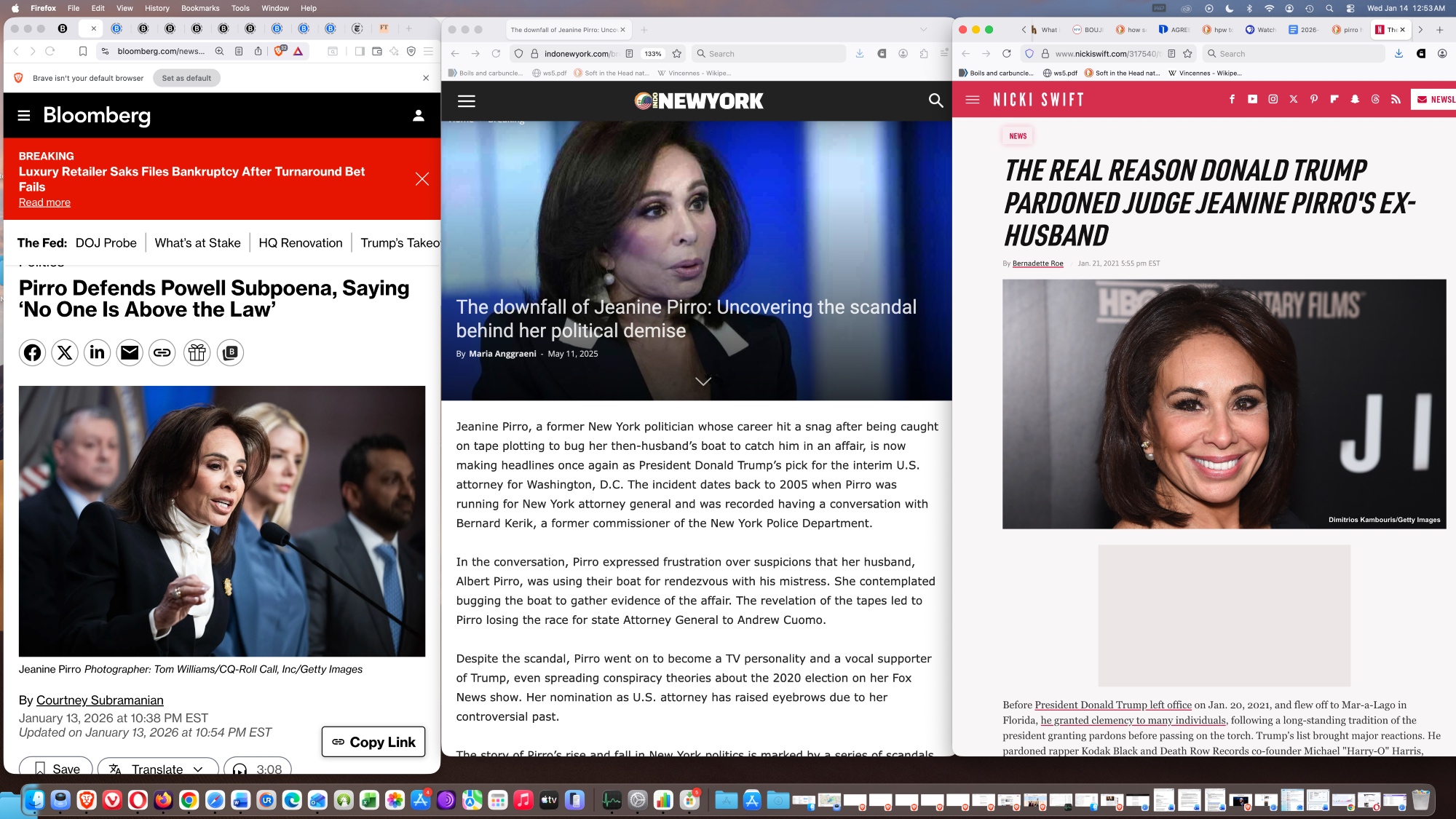Image resolution: width=1456 pixels, height=819 pixels.
Task: Toggle Brave sidebar panel button
Action: pyautogui.click(x=360, y=51)
